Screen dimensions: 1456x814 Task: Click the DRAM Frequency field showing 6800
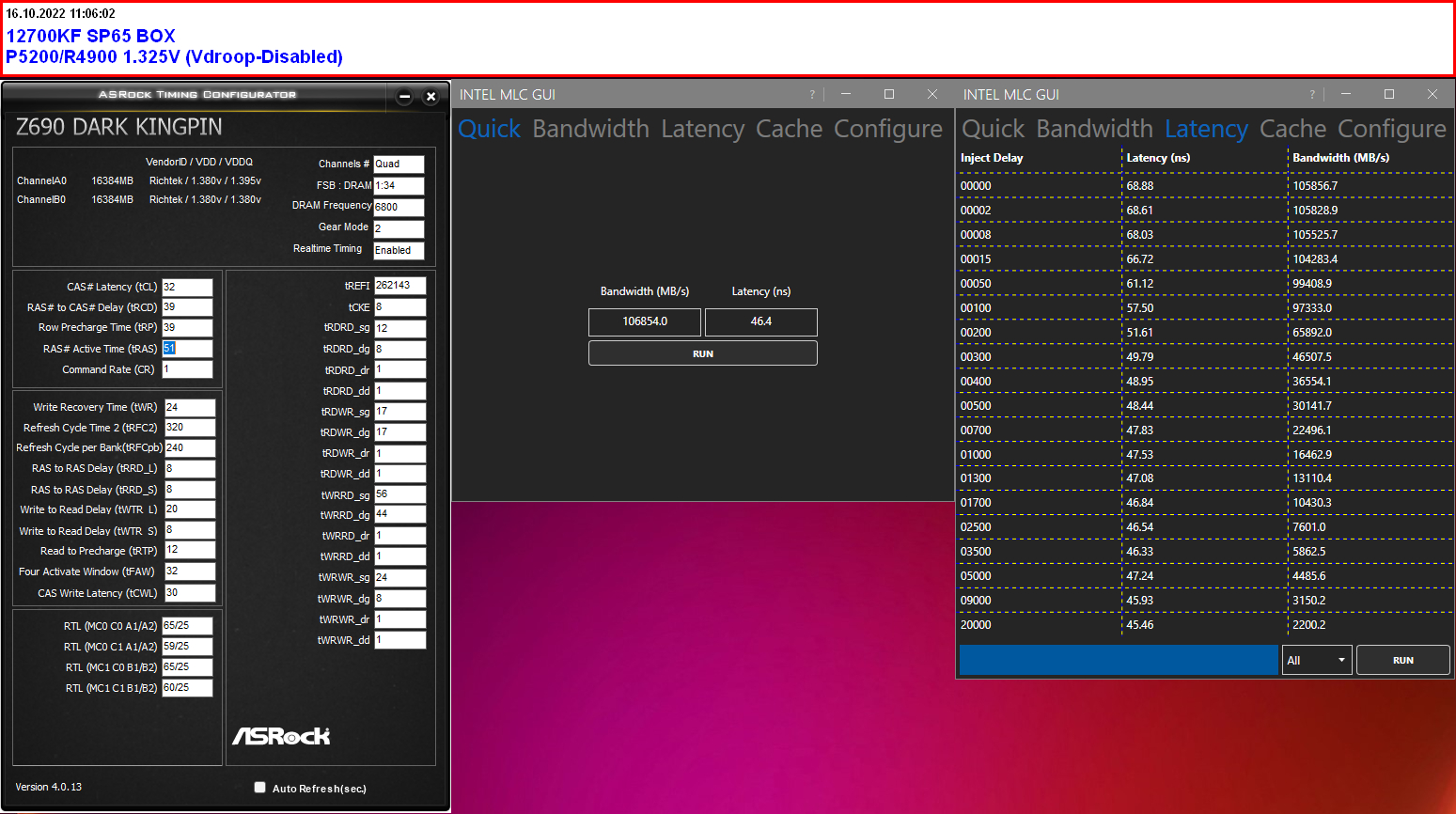(x=399, y=207)
